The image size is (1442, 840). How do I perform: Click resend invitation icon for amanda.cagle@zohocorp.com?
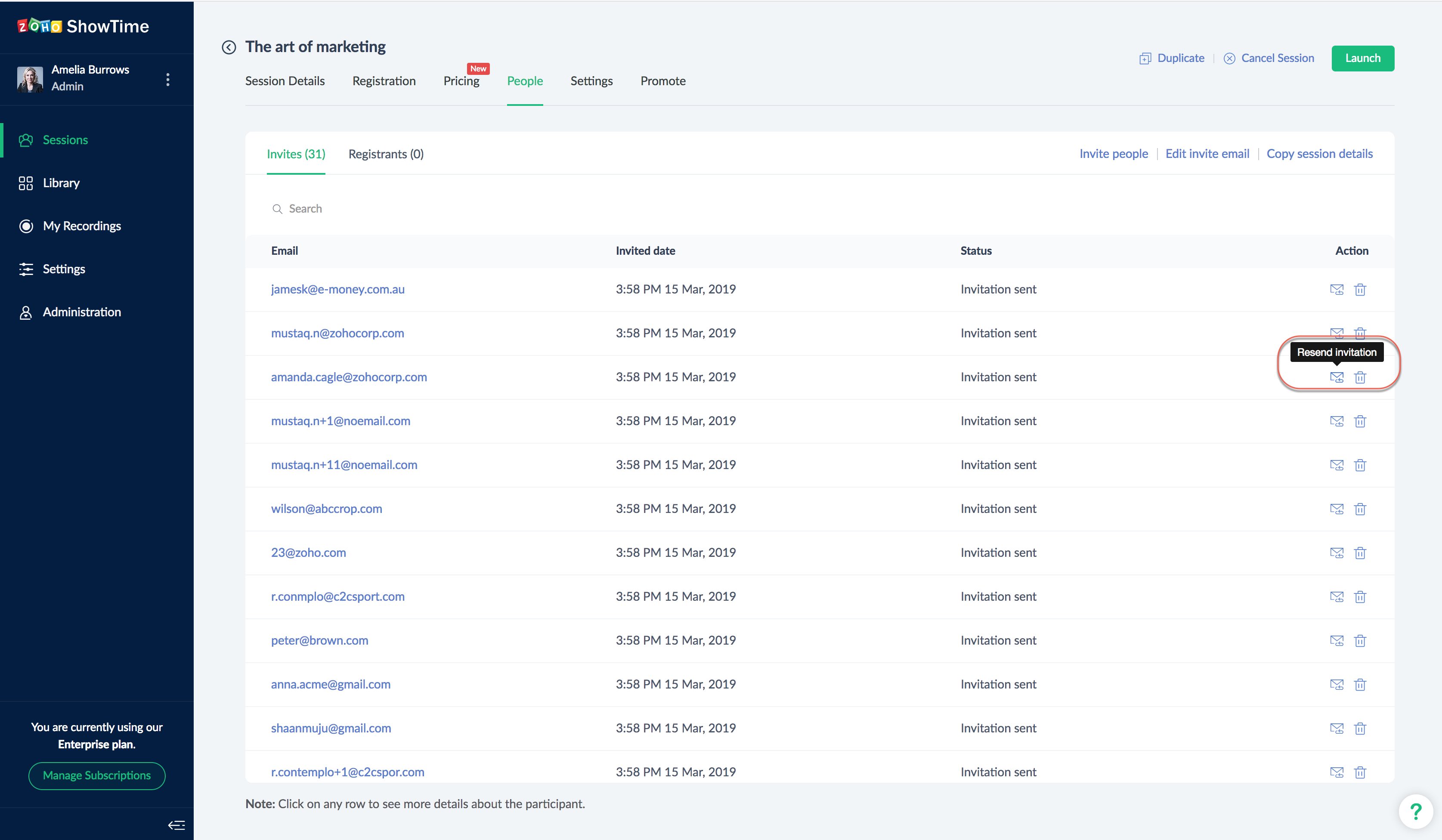[x=1336, y=377]
